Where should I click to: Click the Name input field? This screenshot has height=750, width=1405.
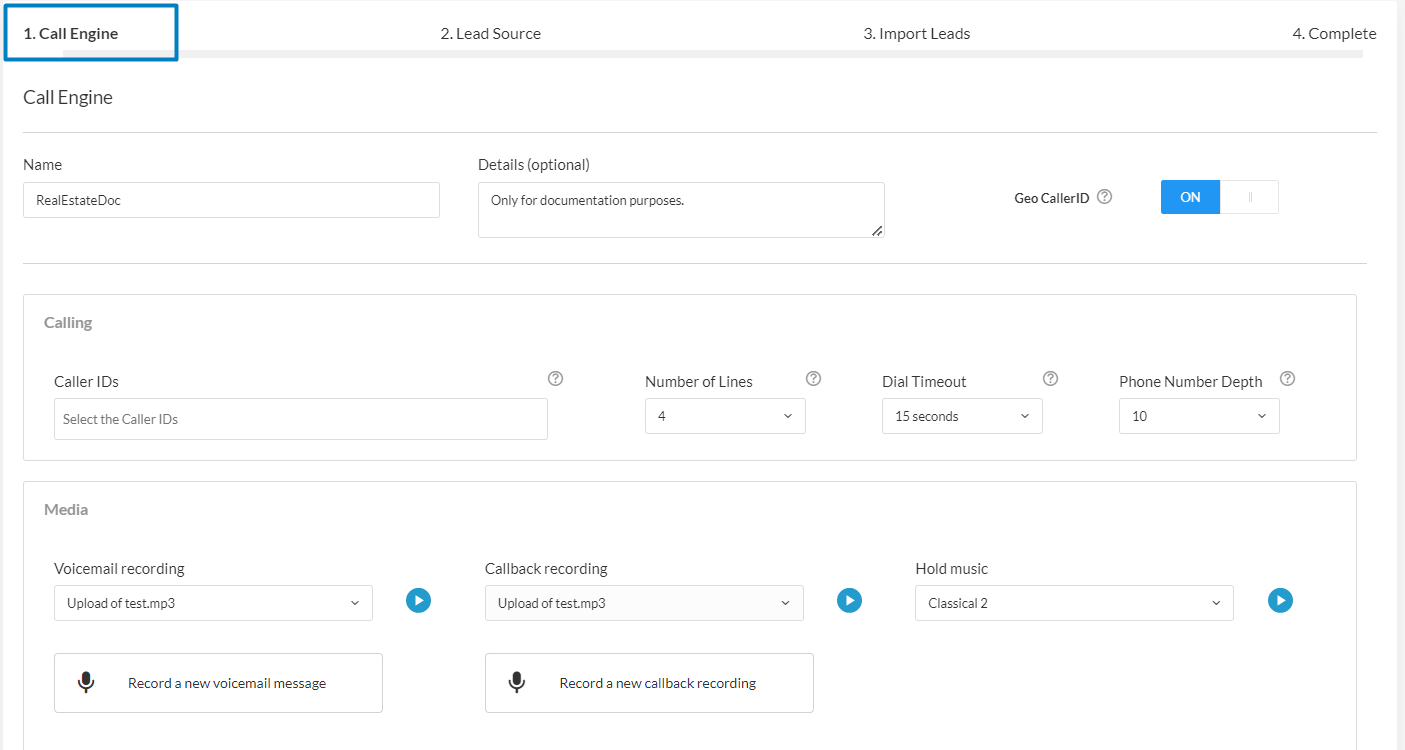pos(231,200)
